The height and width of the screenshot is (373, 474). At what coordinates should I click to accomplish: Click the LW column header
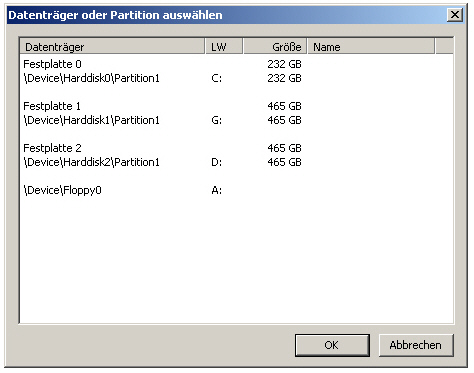[224, 47]
